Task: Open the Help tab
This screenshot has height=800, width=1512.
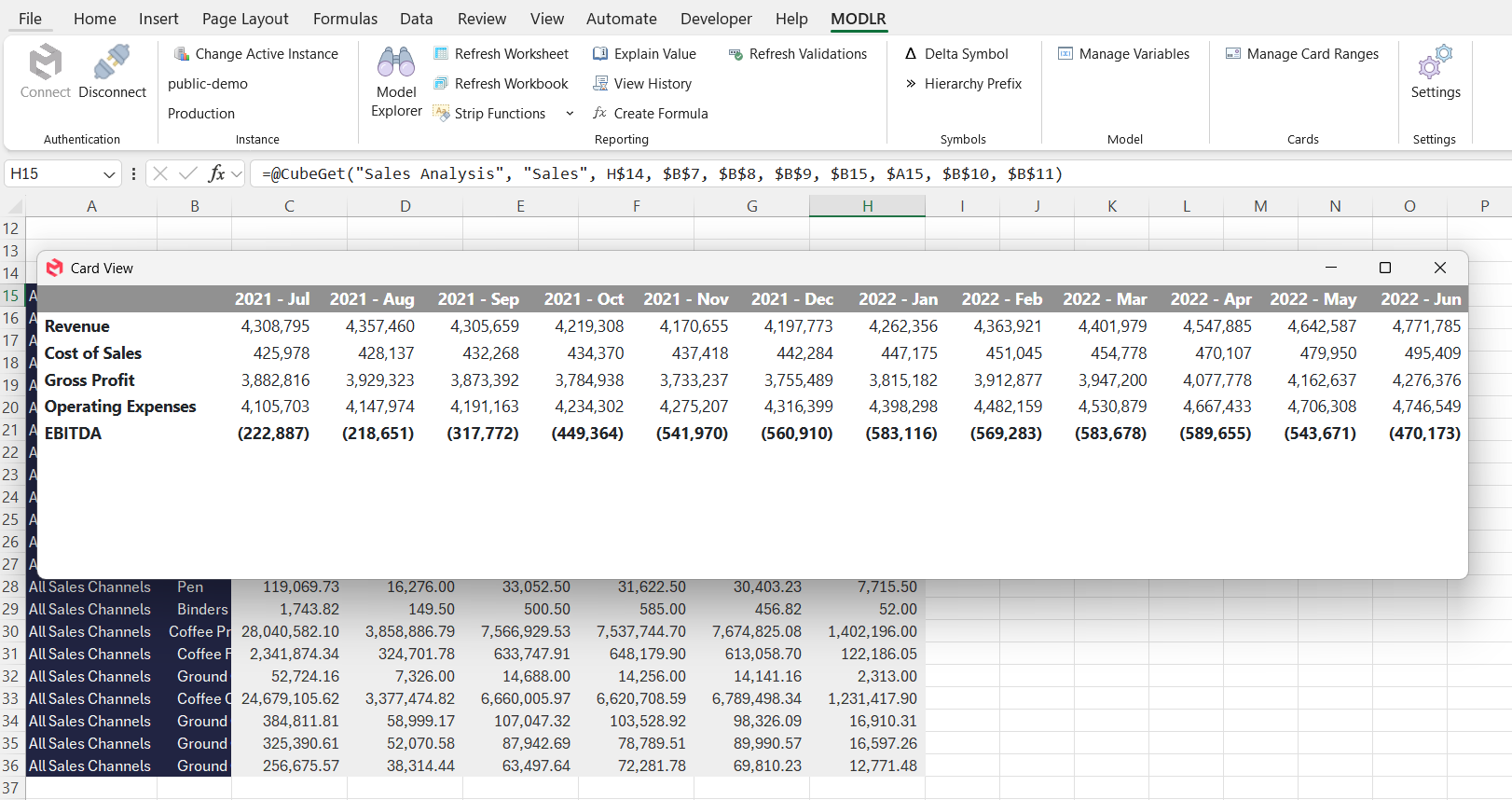Action: tap(791, 19)
